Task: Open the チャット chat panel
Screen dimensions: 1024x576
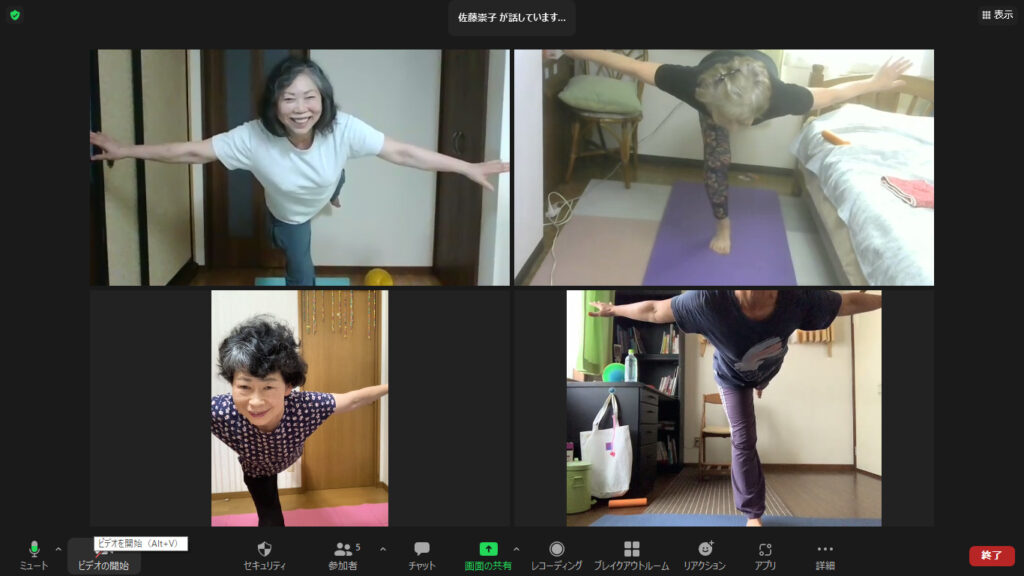Action: 422,555
